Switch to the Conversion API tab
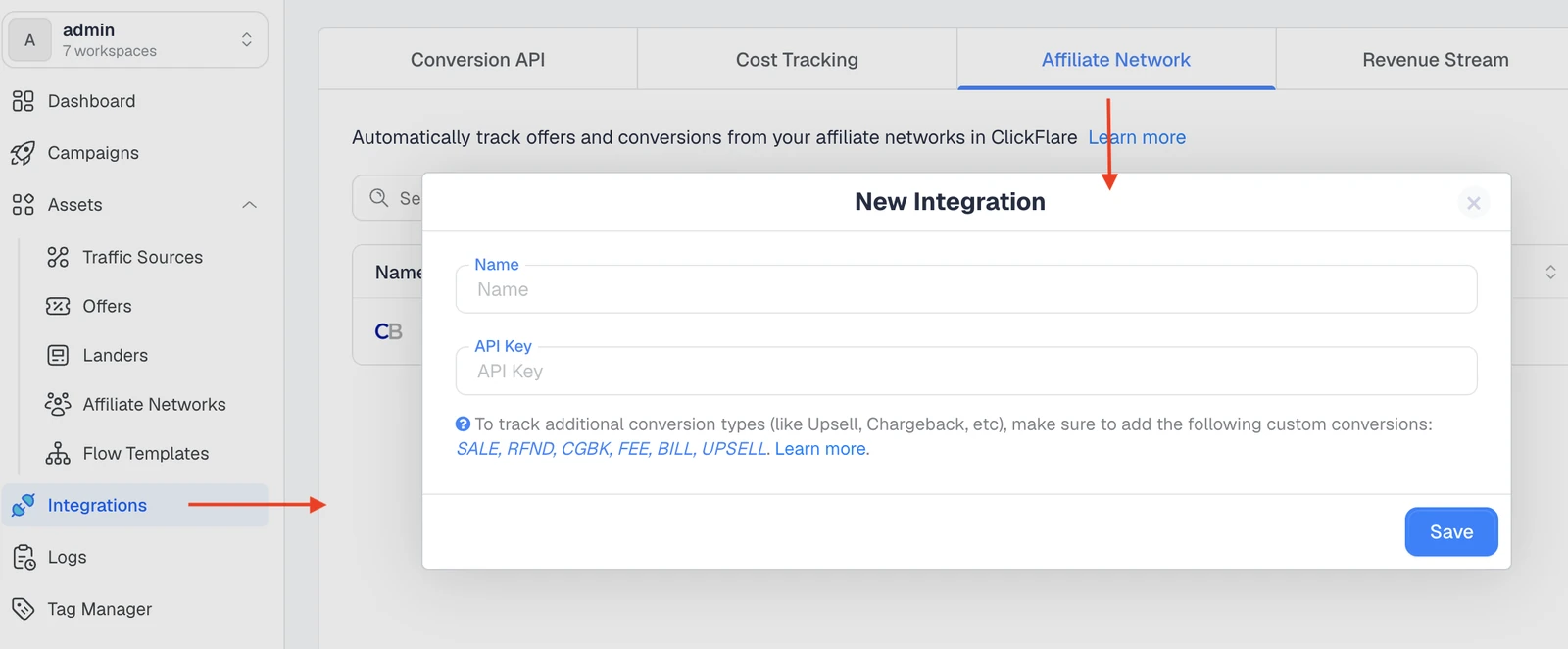This screenshot has height=649, width=1568. [x=478, y=60]
